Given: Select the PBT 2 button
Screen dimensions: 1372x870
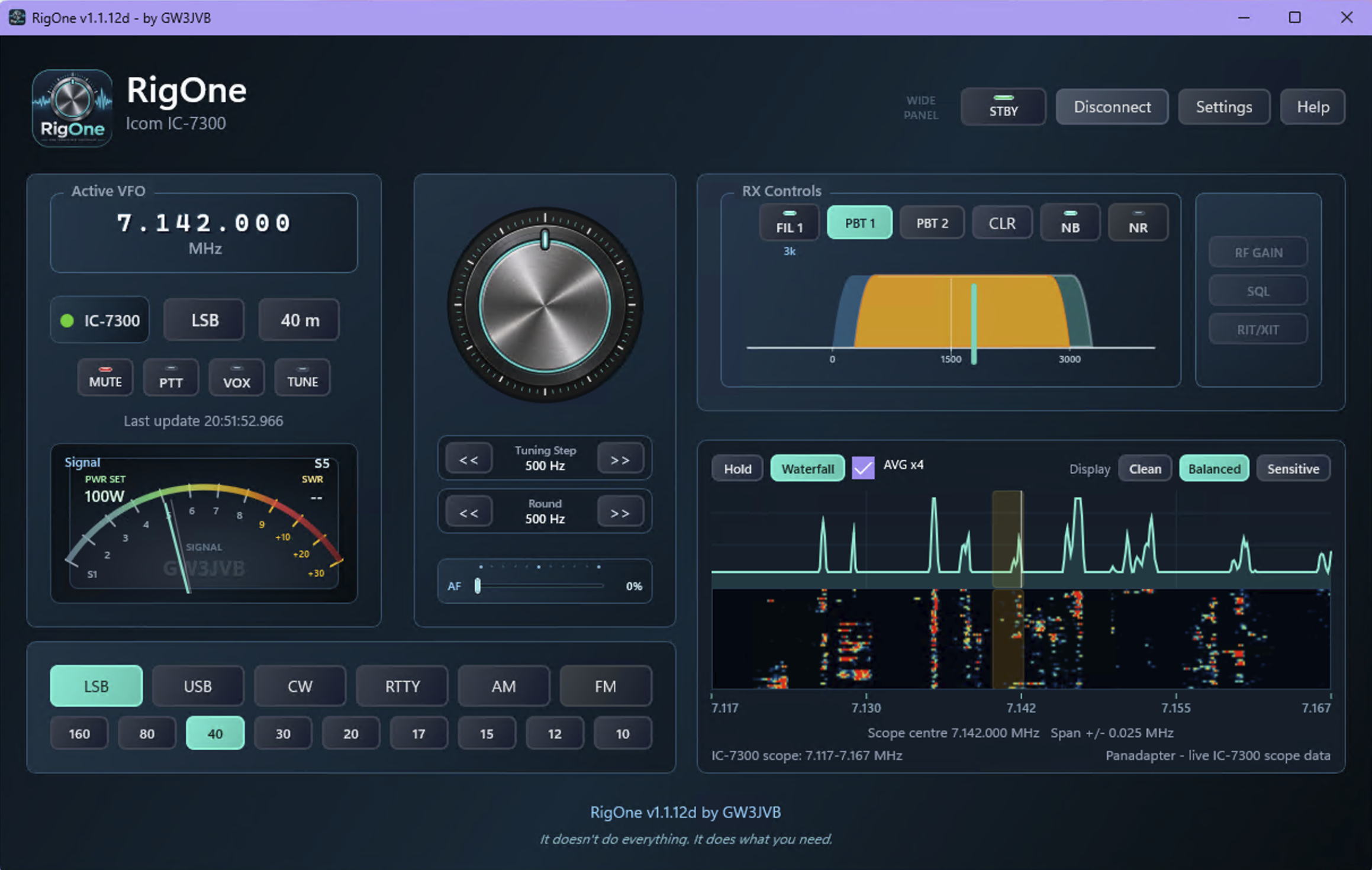Looking at the screenshot, I should click(x=932, y=223).
